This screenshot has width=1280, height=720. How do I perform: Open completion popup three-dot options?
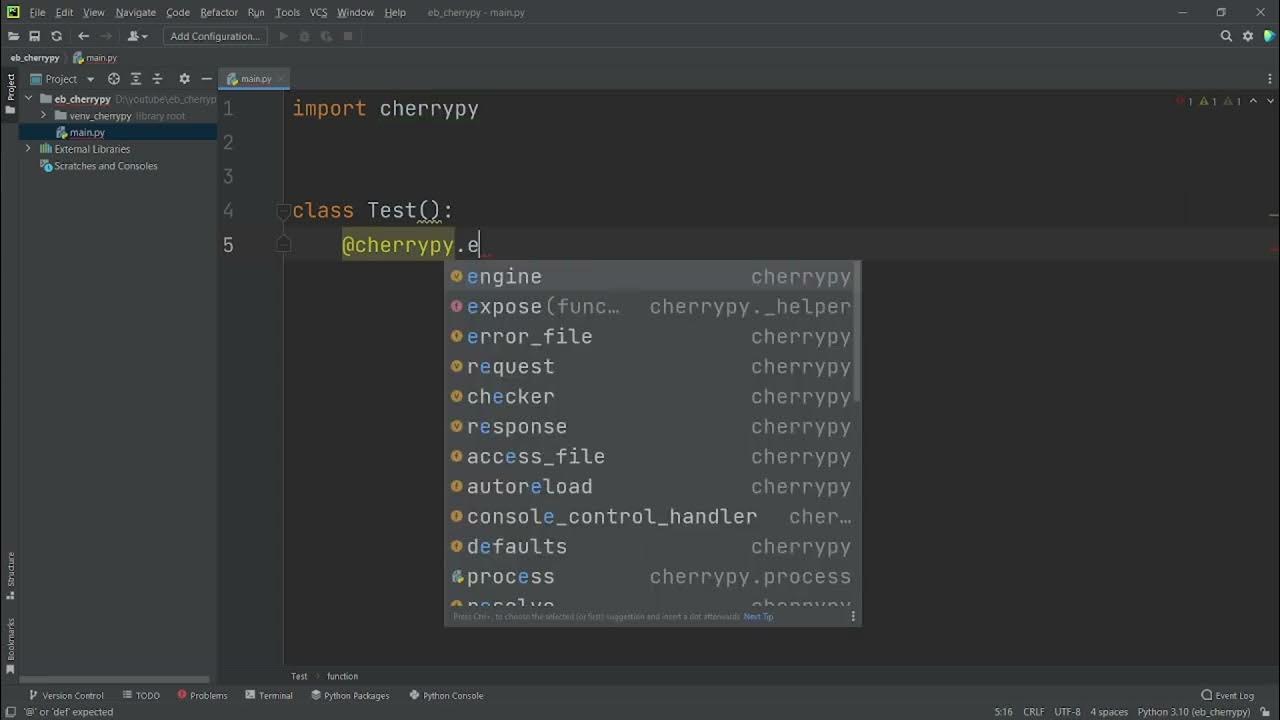point(853,616)
